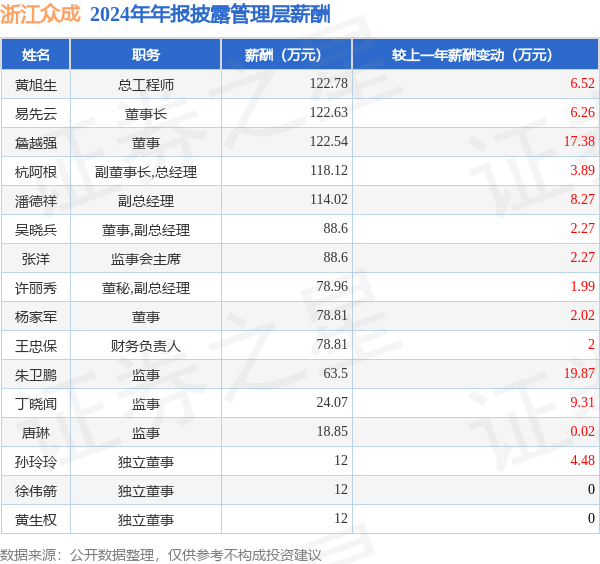Click the 2024年年报披露管理层薪酬 heading

pyautogui.click(x=210, y=15)
